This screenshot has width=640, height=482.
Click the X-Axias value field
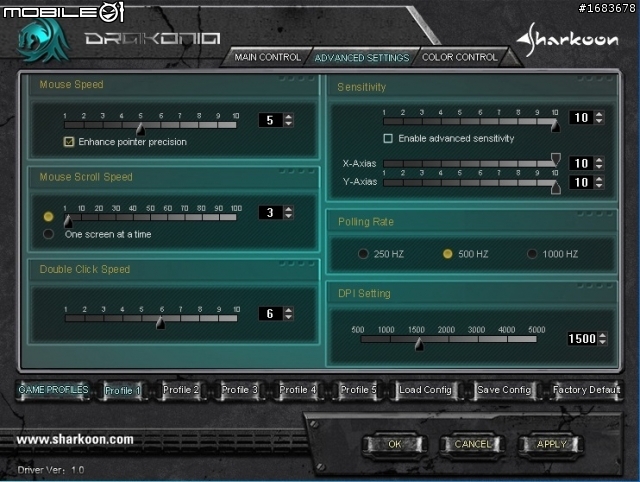point(581,163)
